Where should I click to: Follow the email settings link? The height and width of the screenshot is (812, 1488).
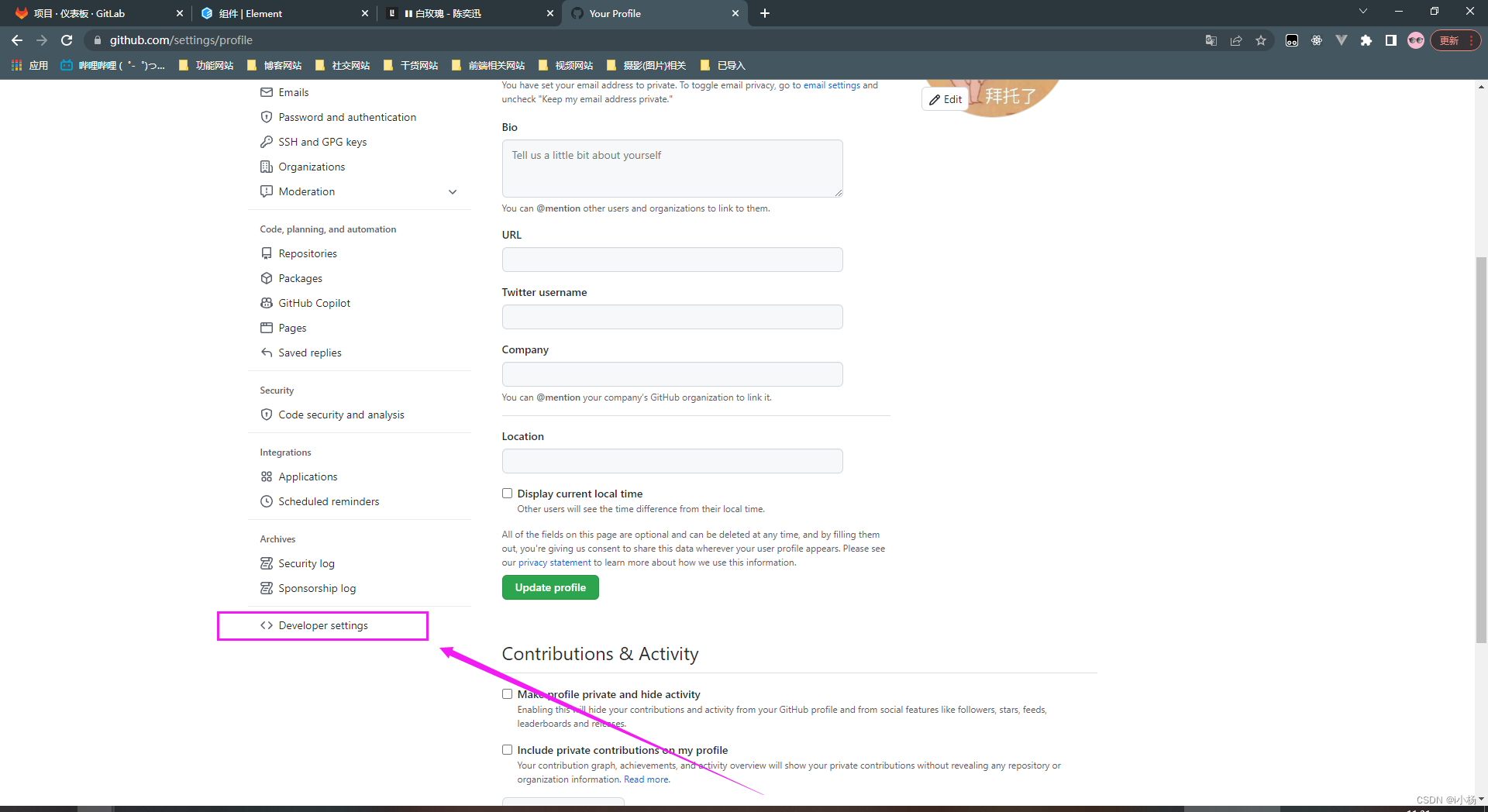click(832, 85)
